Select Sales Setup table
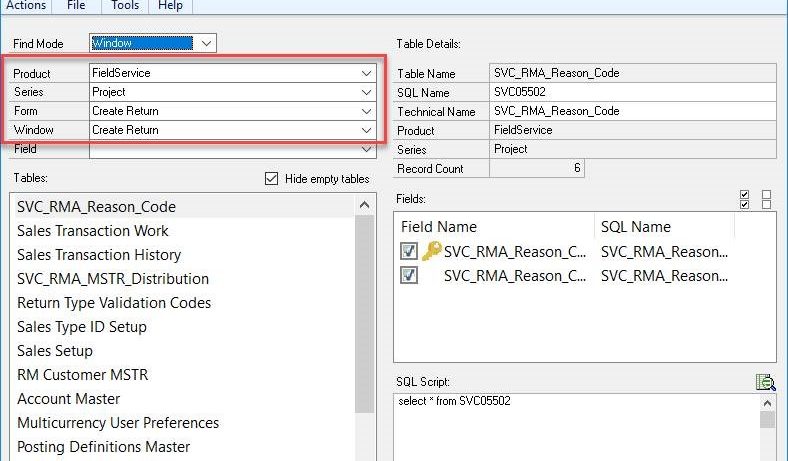 click(x=55, y=351)
